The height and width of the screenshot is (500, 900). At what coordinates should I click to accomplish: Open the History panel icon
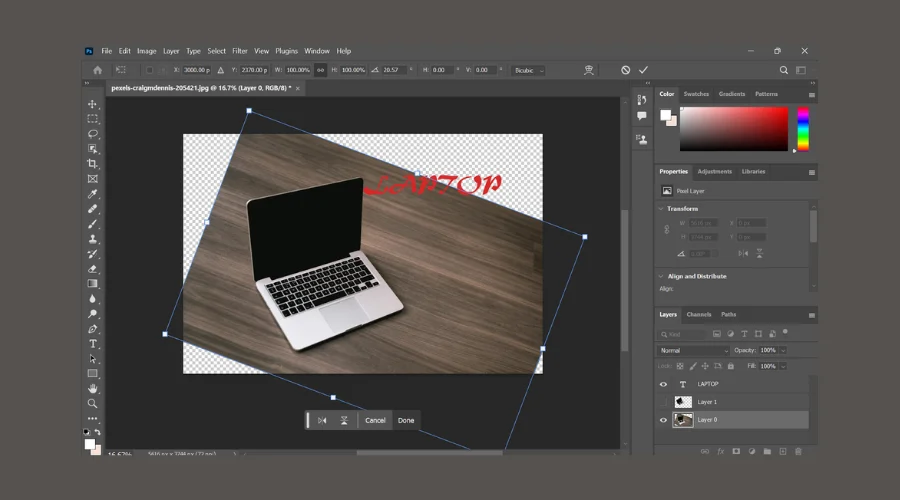pyautogui.click(x=642, y=100)
